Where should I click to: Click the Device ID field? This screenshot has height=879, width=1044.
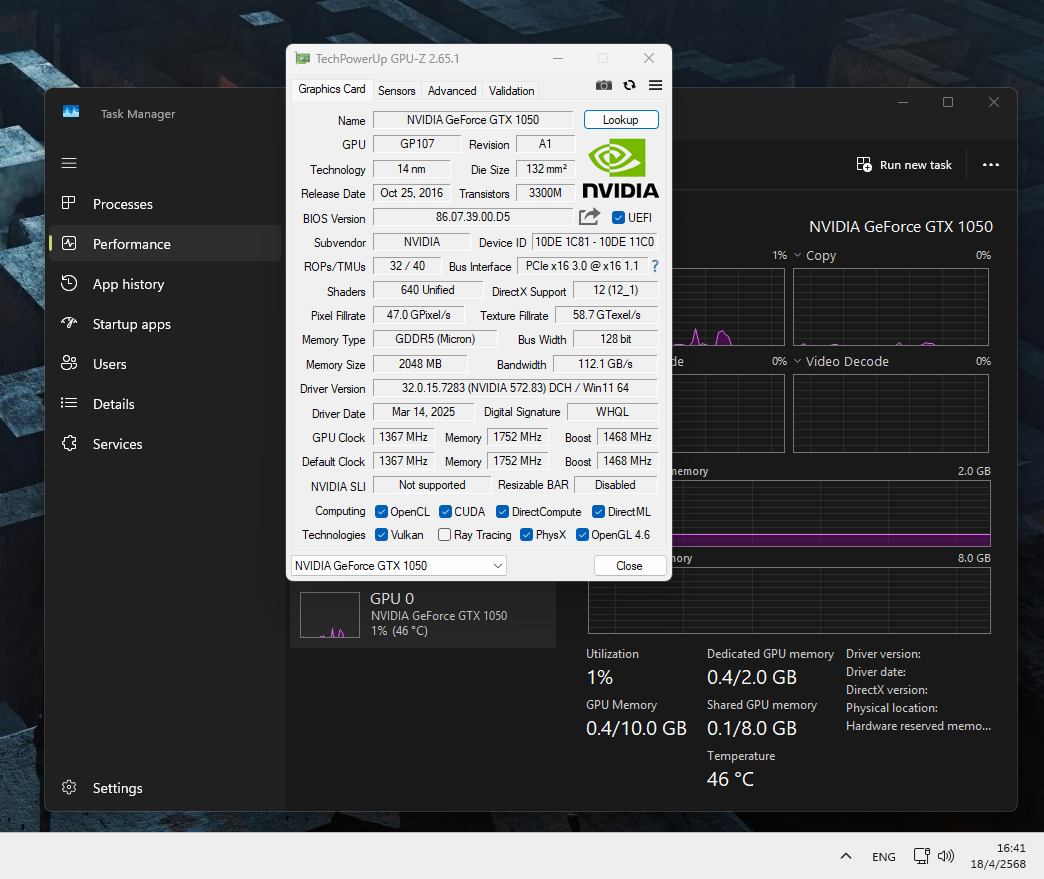(x=595, y=242)
